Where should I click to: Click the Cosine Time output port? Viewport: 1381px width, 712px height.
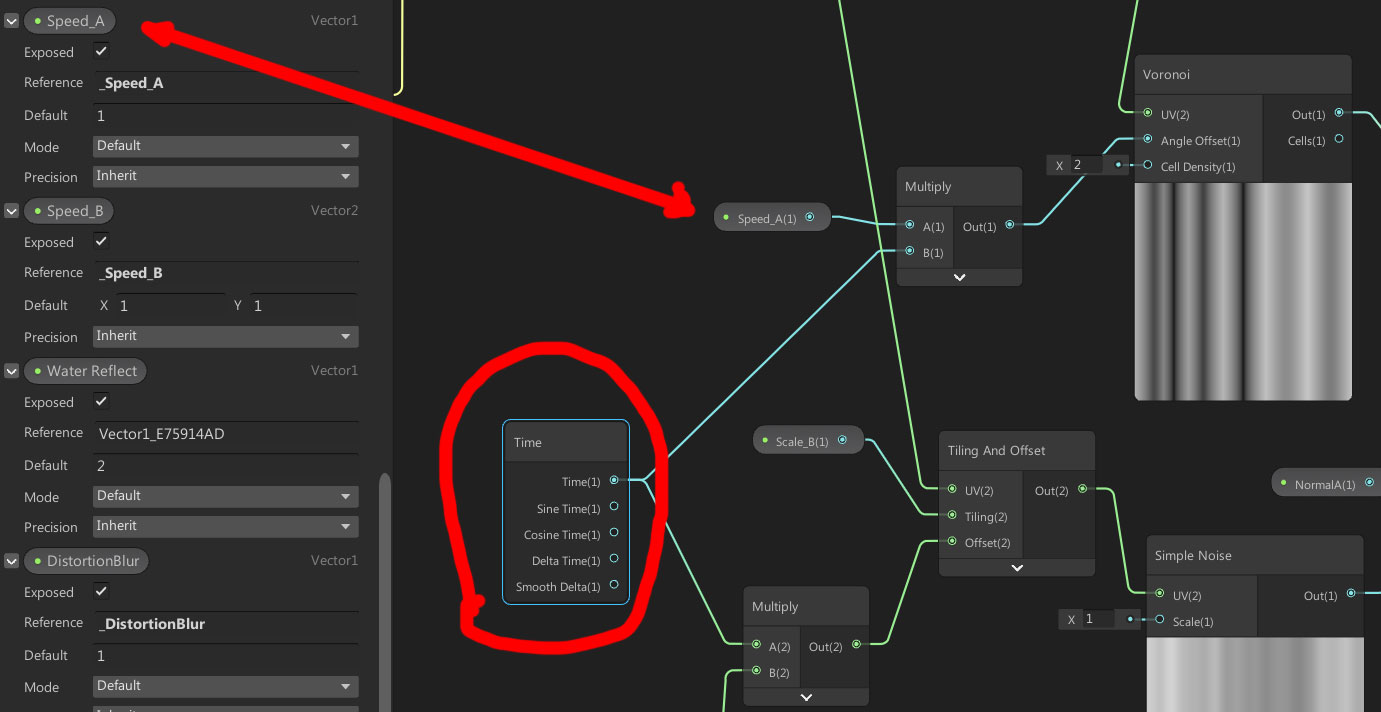614,534
